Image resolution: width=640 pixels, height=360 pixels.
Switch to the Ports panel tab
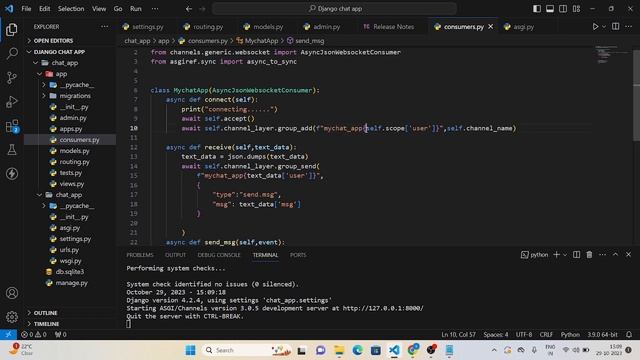pos(298,255)
